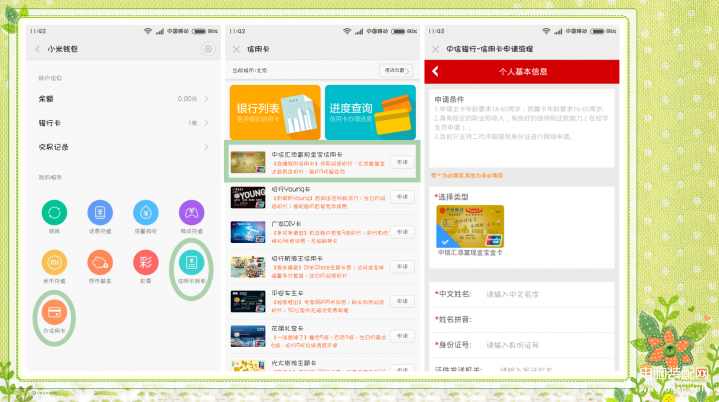Select the 个人基本信息 title on red bar
The width and height of the screenshot is (719, 402).
[523, 72]
